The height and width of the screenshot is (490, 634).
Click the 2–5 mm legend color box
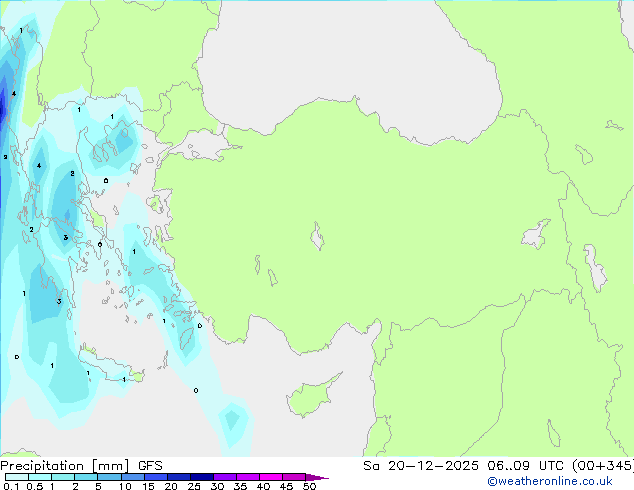point(86,477)
